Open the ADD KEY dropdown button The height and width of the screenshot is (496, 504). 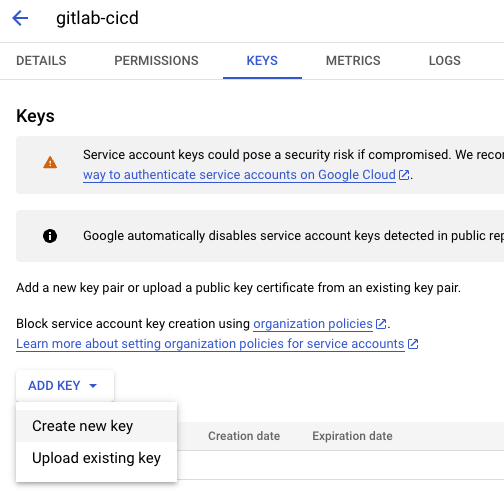click(65, 386)
